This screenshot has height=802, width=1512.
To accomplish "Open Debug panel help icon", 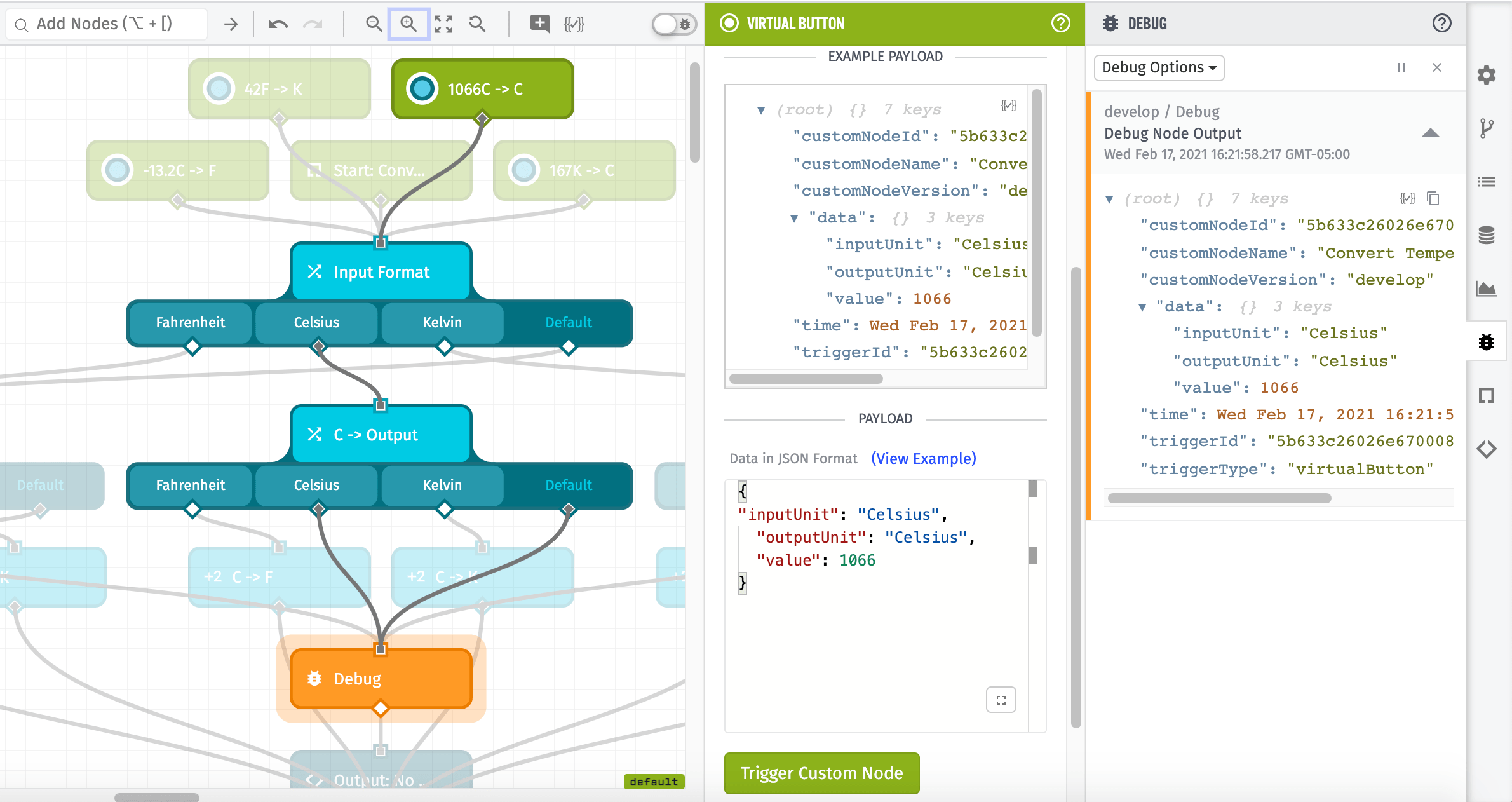I will (1441, 24).
